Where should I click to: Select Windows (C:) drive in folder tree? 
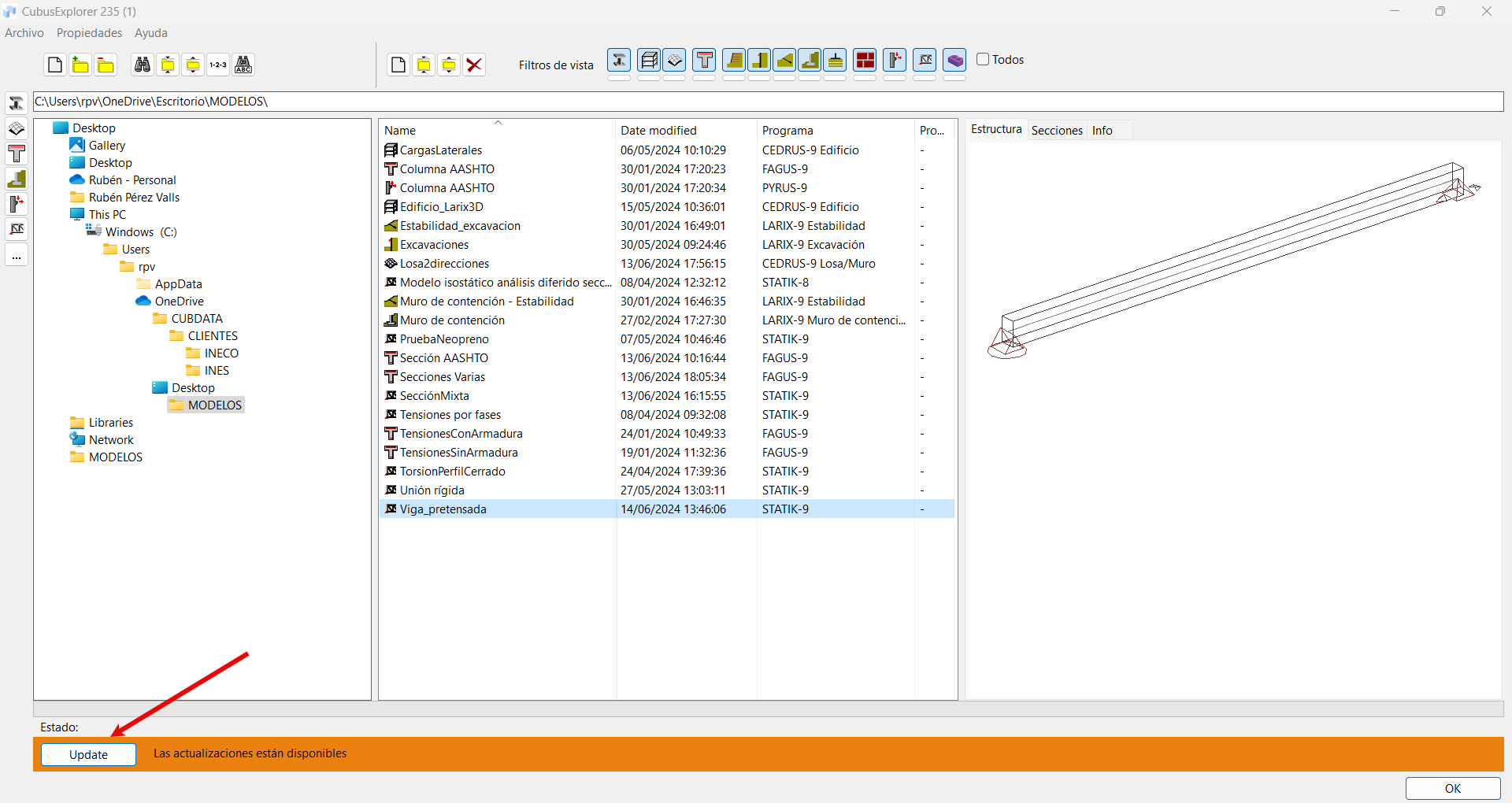click(141, 232)
